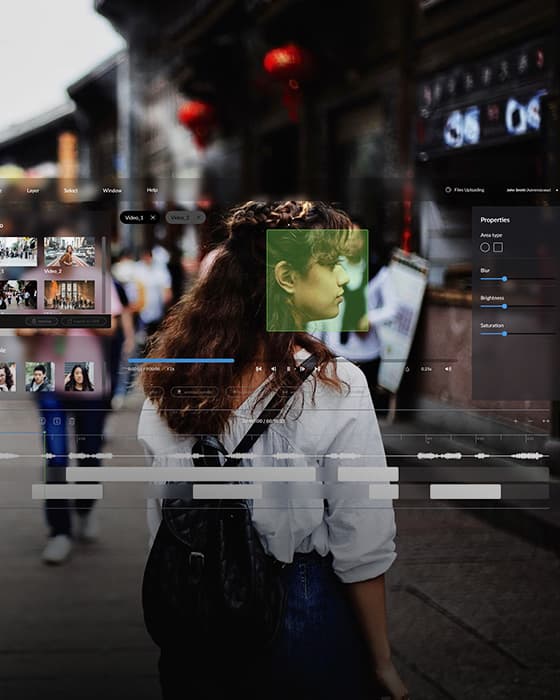The width and height of the screenshot is (560, 700).
Task: Click the trash icon above the timeline
Action: click(x=71, y=421)
